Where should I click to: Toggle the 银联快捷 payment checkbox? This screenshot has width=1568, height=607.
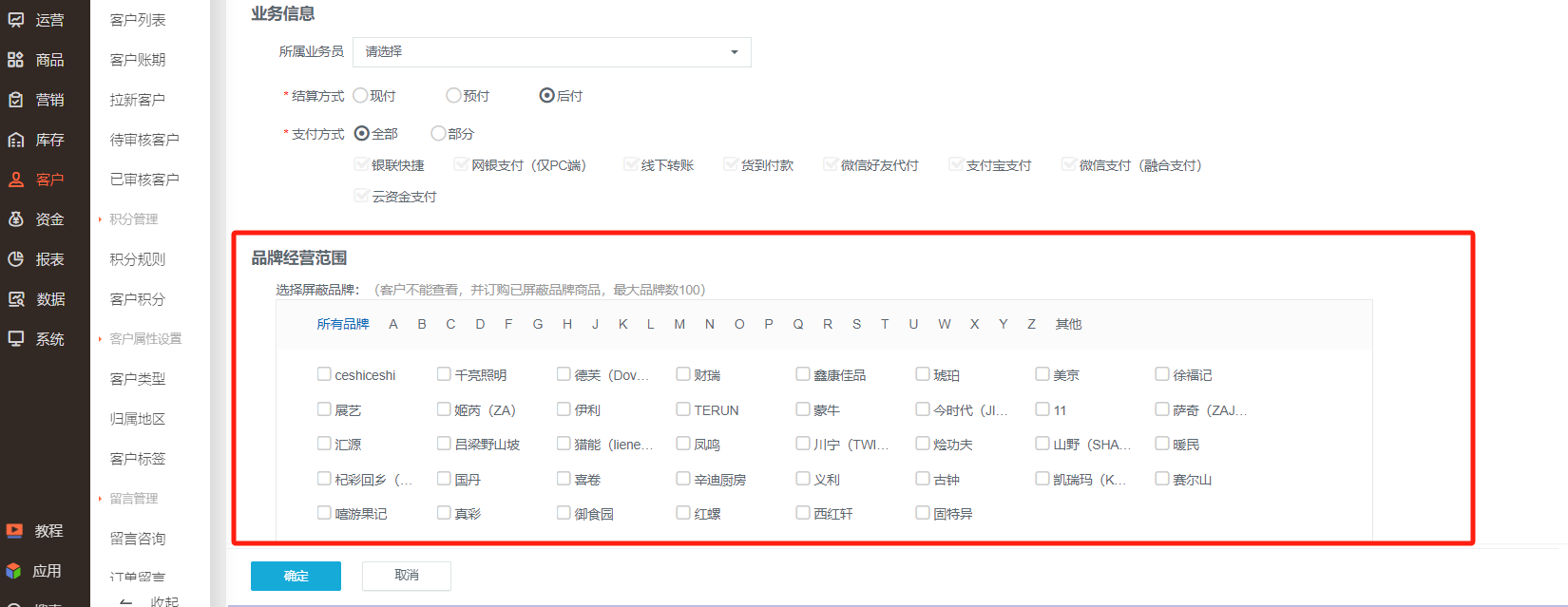coord(361,164)
